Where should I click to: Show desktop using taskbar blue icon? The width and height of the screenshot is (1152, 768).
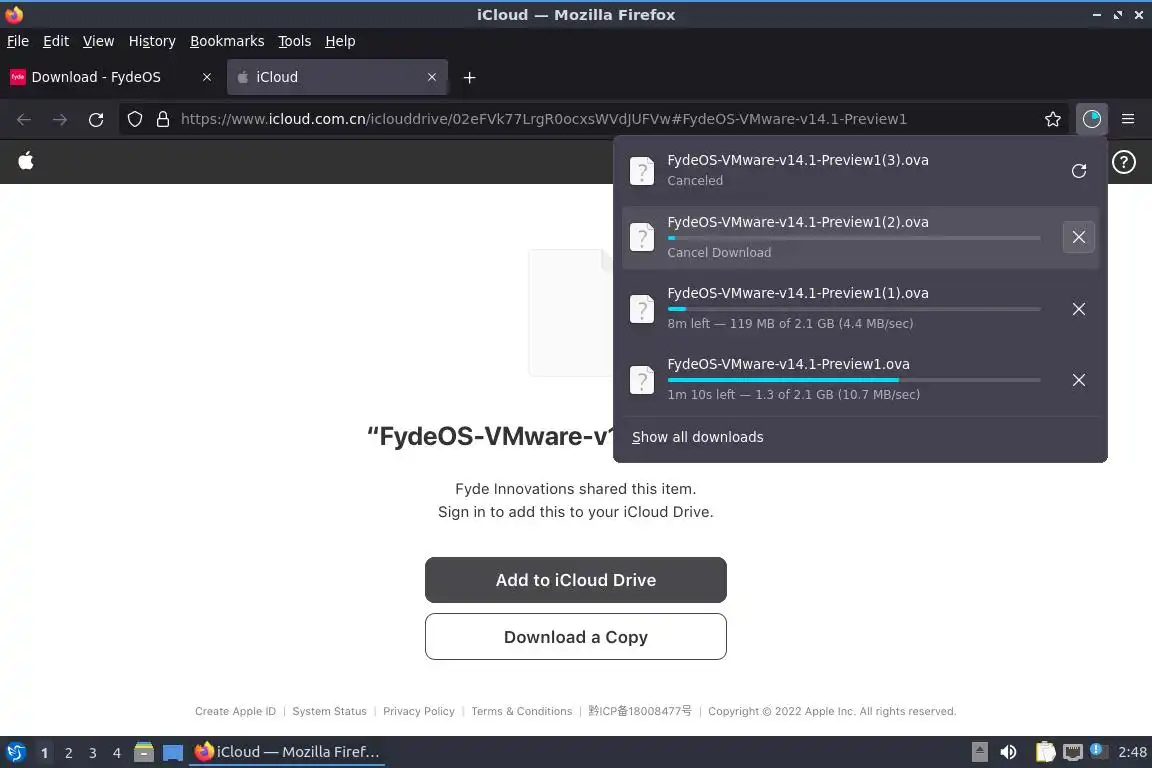pos(173,753)
